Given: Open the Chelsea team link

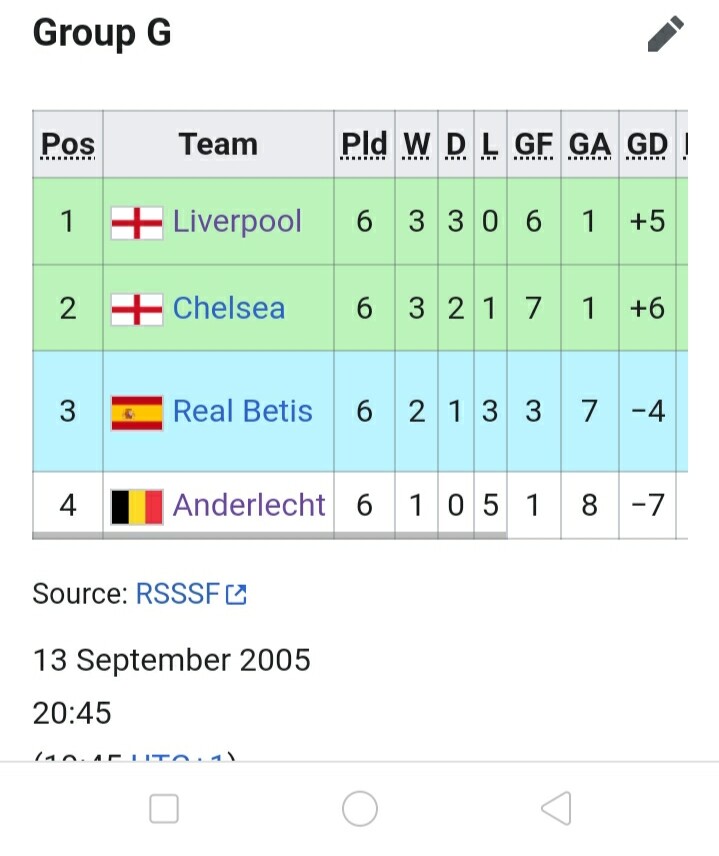Looking at the screenshot, I should [229, 308].
